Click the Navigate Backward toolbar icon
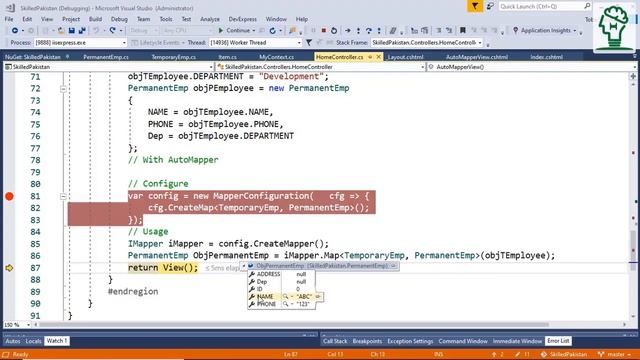Viewport: 640px width, 360px height. [x=15, y=31]
